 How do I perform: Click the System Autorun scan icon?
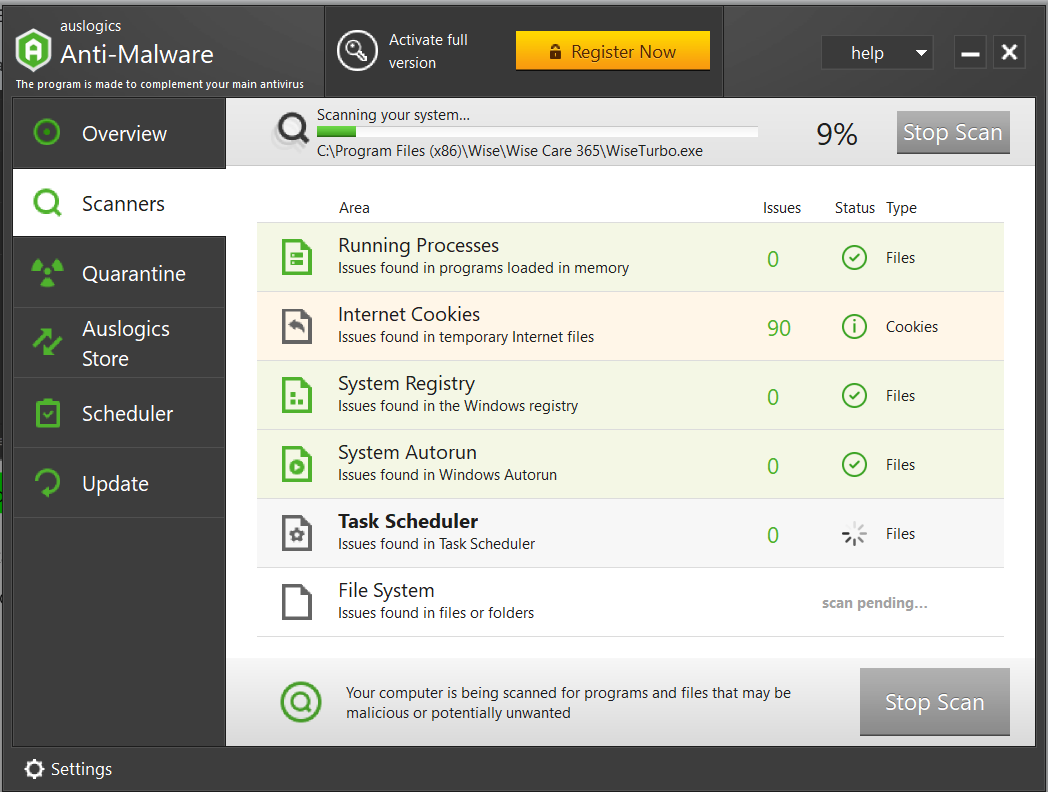[x=296, y=463]
